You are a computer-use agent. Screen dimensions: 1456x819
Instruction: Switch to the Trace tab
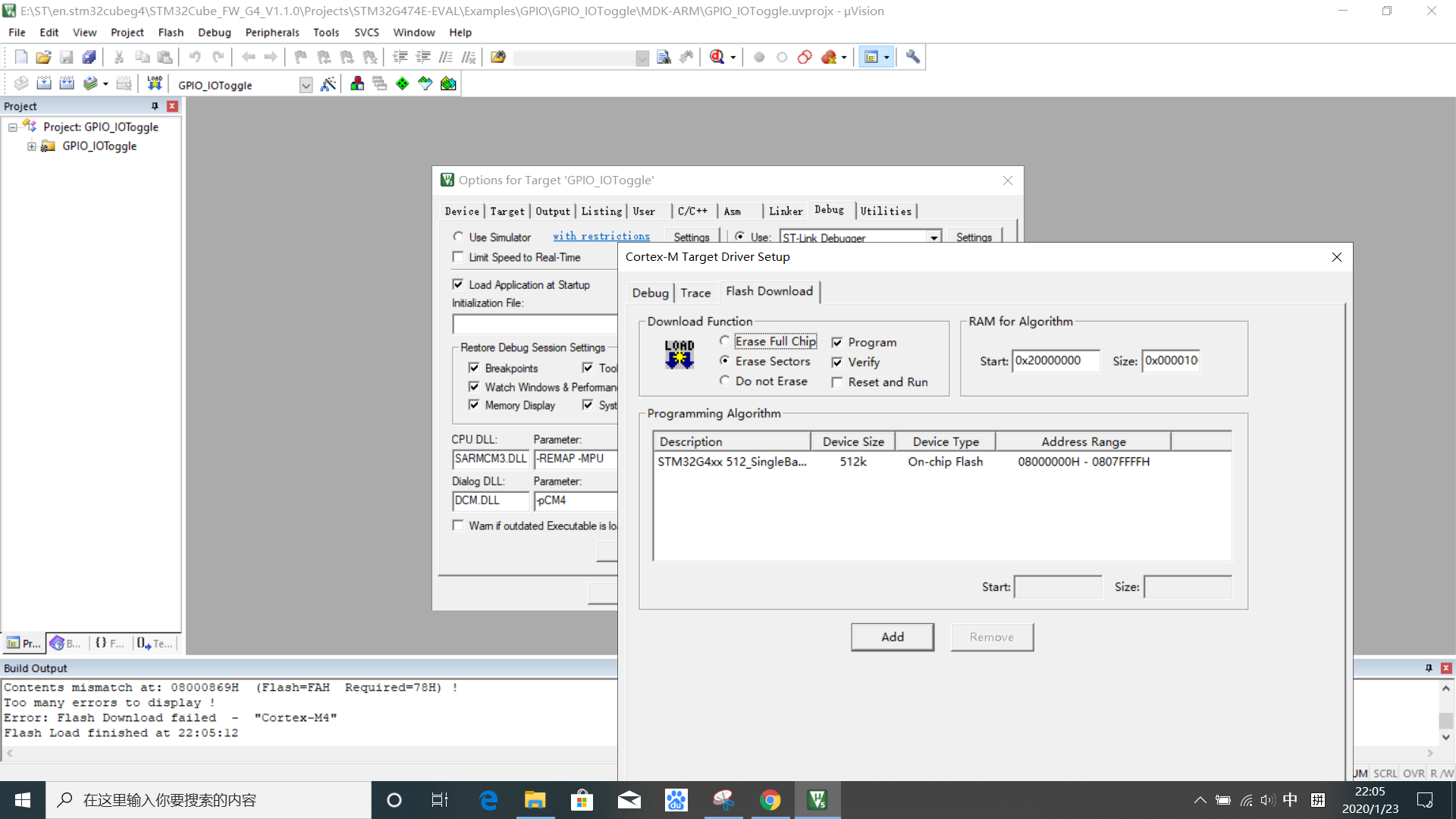coord(695,293)
